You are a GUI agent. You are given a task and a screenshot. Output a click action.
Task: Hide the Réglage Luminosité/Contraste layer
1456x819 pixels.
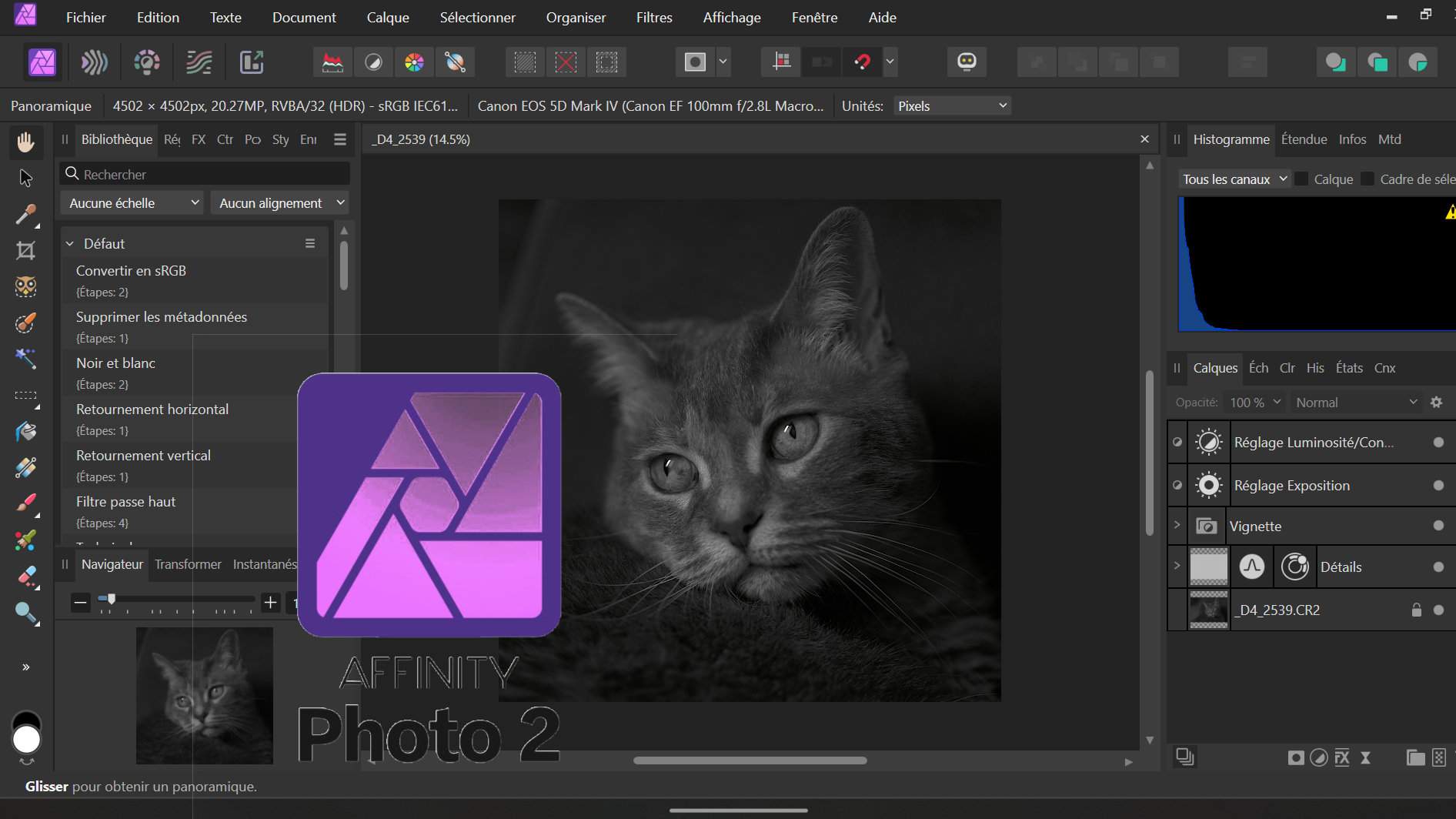[1438, 443]
